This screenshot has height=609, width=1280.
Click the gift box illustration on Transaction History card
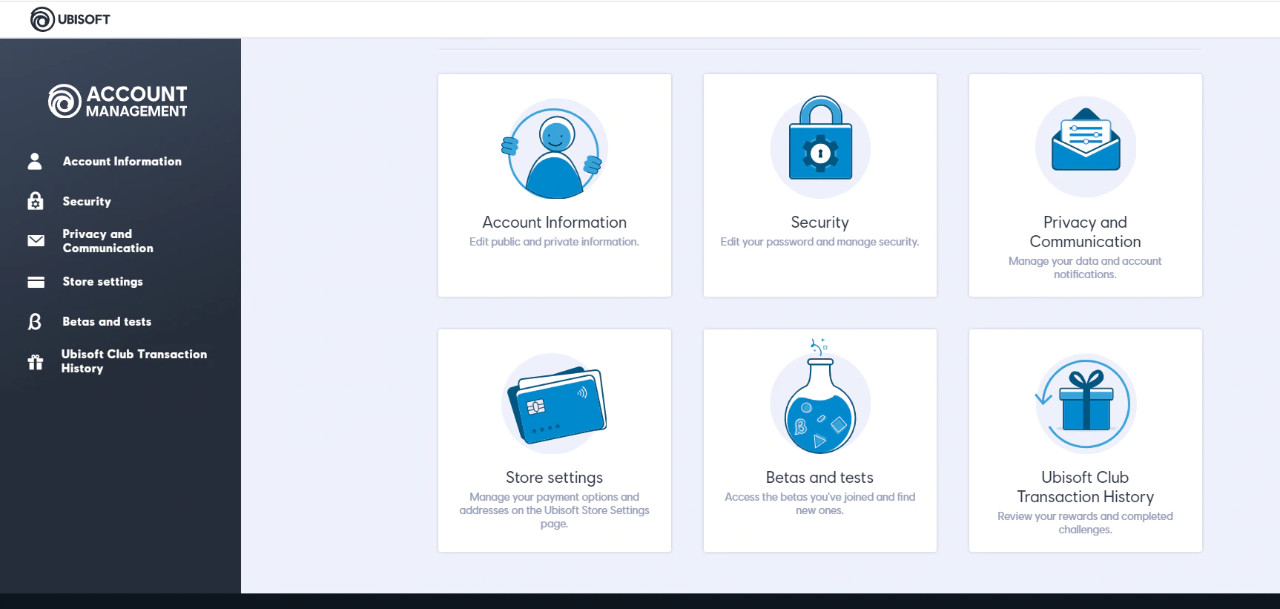pyautogui.click(x=1085, y=402)
